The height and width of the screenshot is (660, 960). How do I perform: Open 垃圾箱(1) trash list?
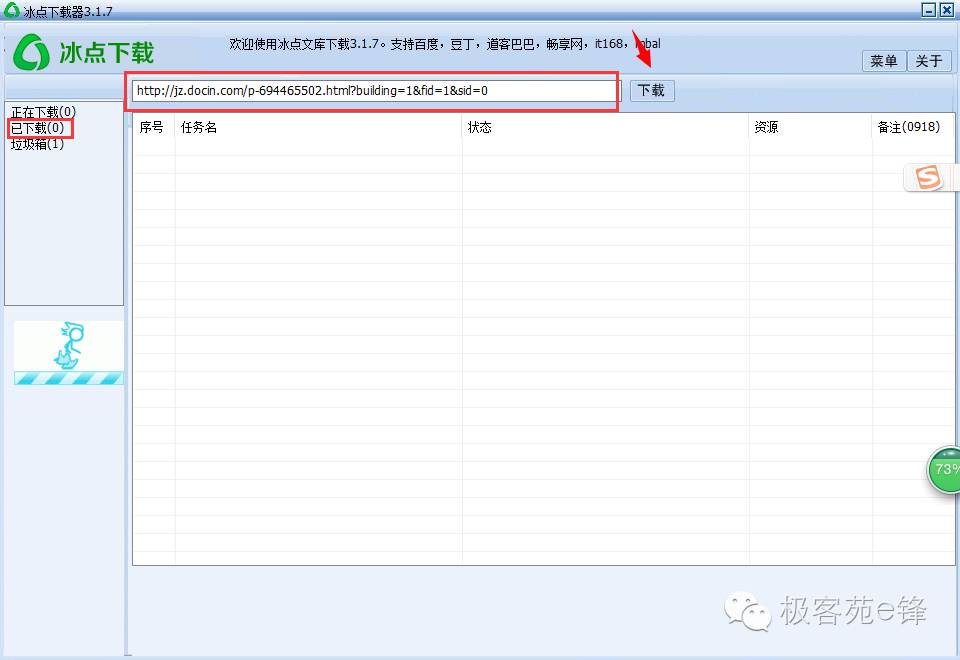tap(37, 144)
